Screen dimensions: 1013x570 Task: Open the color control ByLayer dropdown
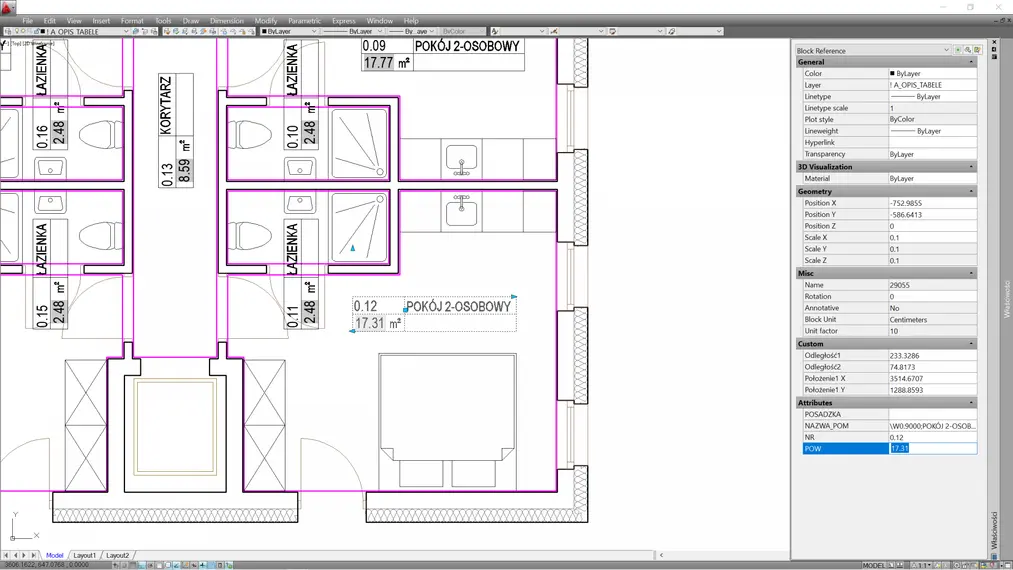pyautogui.click(x=289, y=31)
